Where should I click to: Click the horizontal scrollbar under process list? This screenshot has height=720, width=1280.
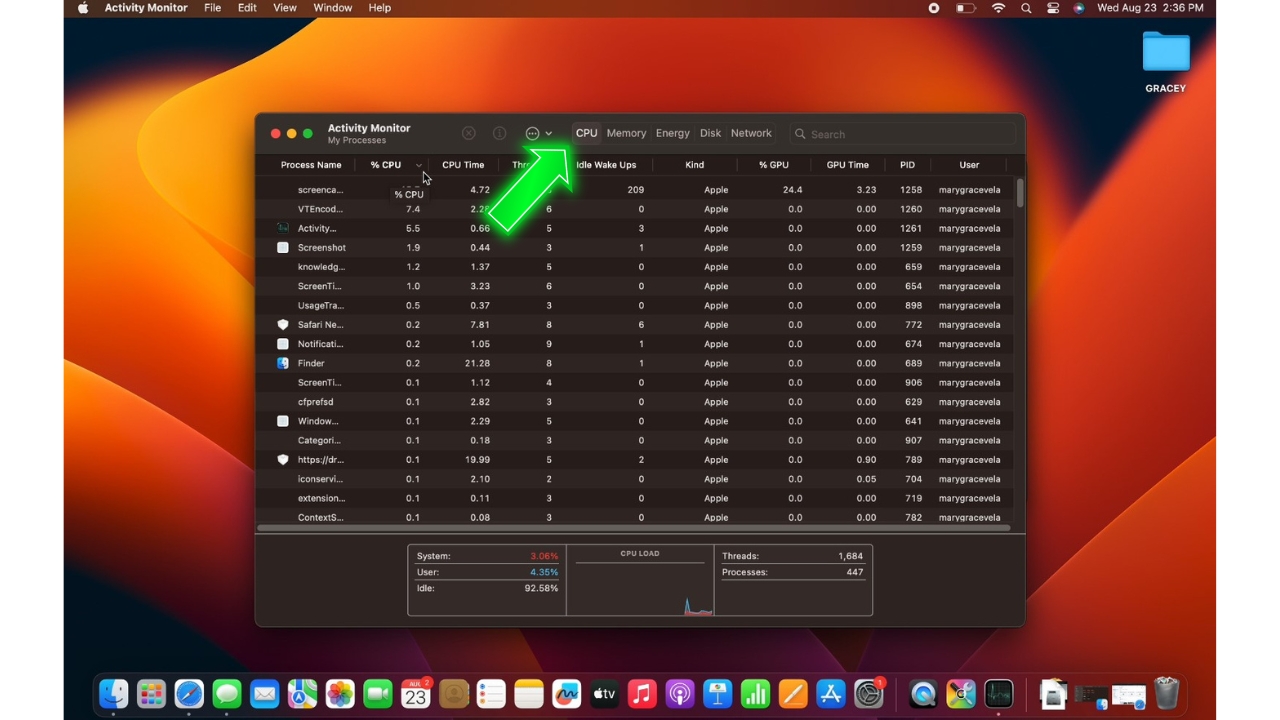[x=633, y=527]
